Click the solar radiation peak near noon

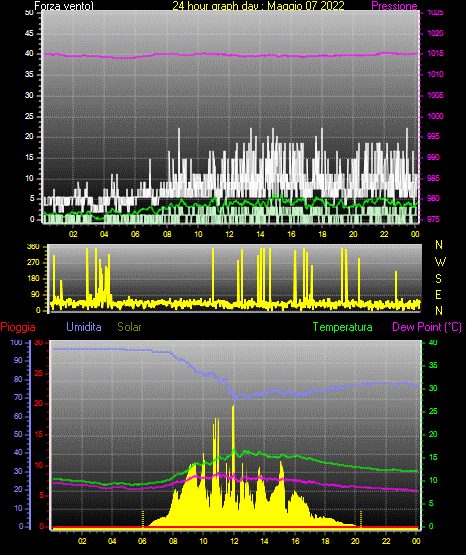233,407
